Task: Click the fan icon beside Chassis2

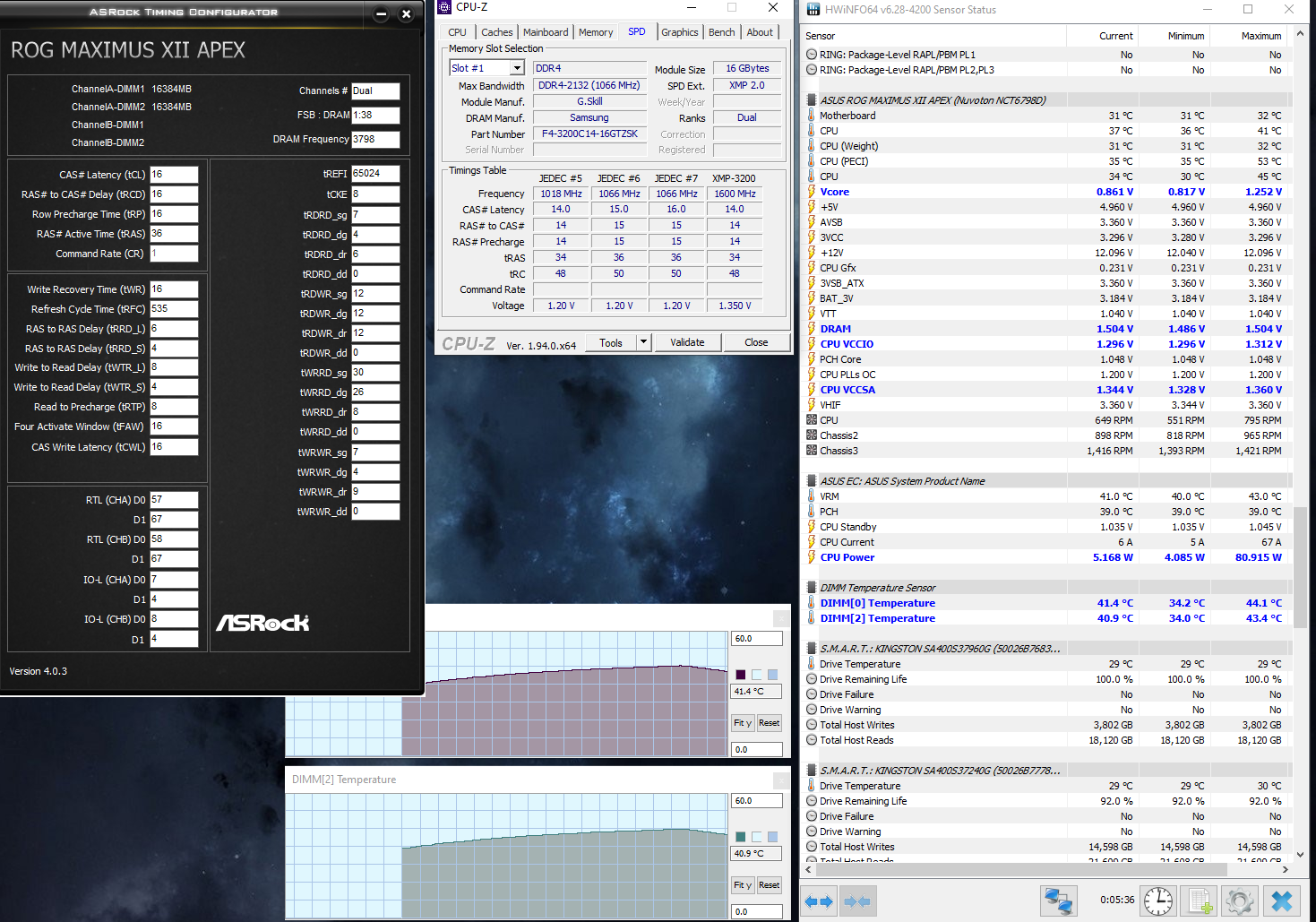Action: tap(812, 435)
